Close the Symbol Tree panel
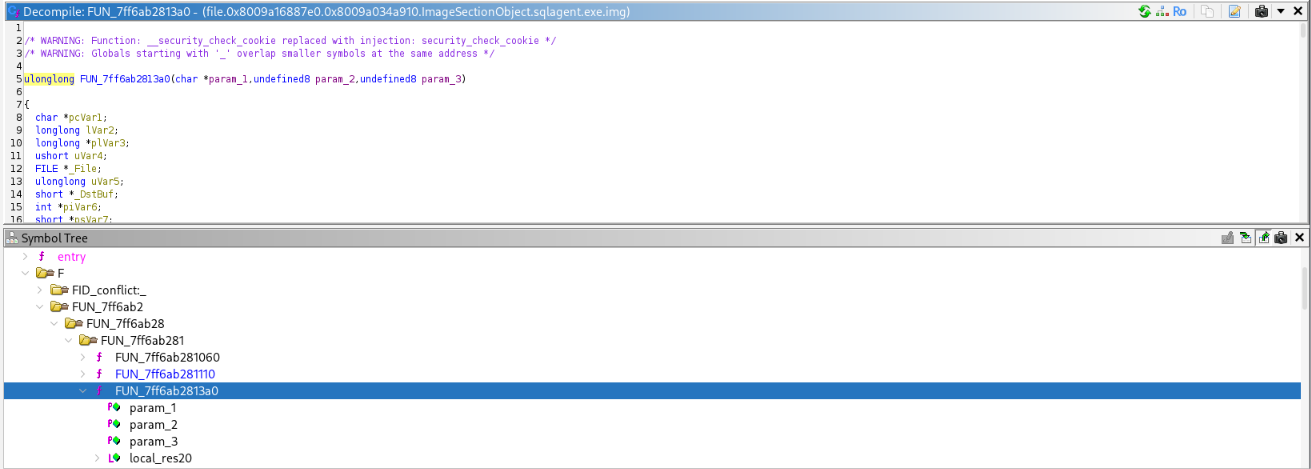 [x=1299, y=237]
